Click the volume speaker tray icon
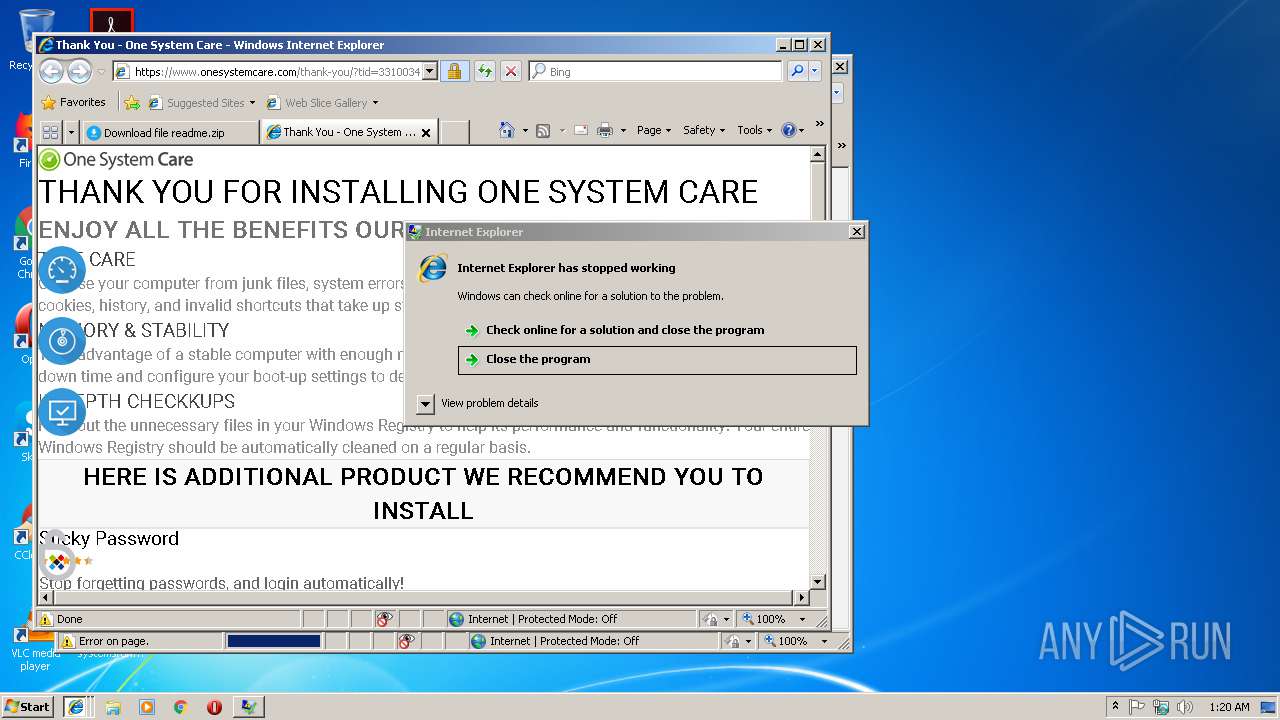1280x720 pixels. [x=1185, y=706]
